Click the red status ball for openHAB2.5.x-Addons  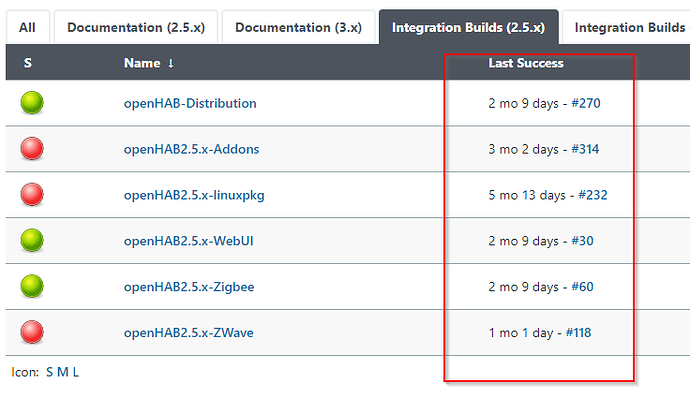(x=32, y=148)
